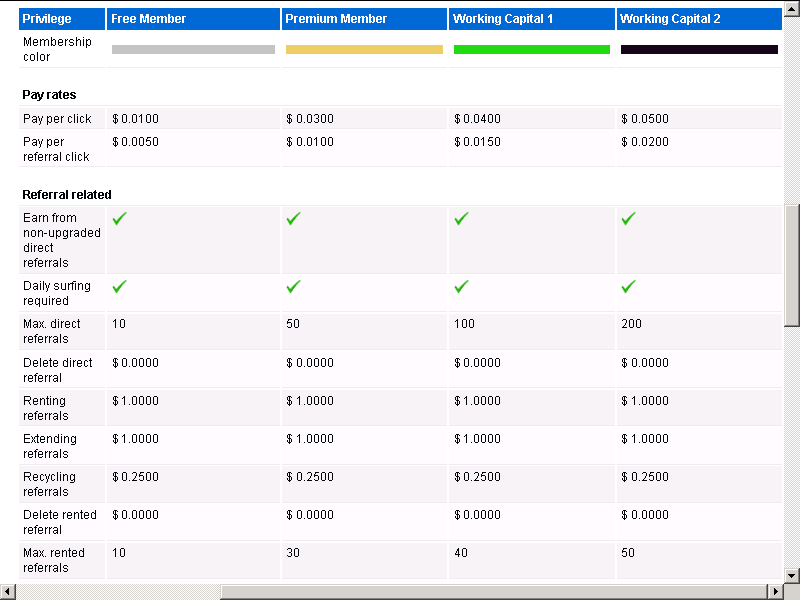This screenshot has width=800, height=600.
Task: Click the Extending referrals row label
Action: pos(50,446)
